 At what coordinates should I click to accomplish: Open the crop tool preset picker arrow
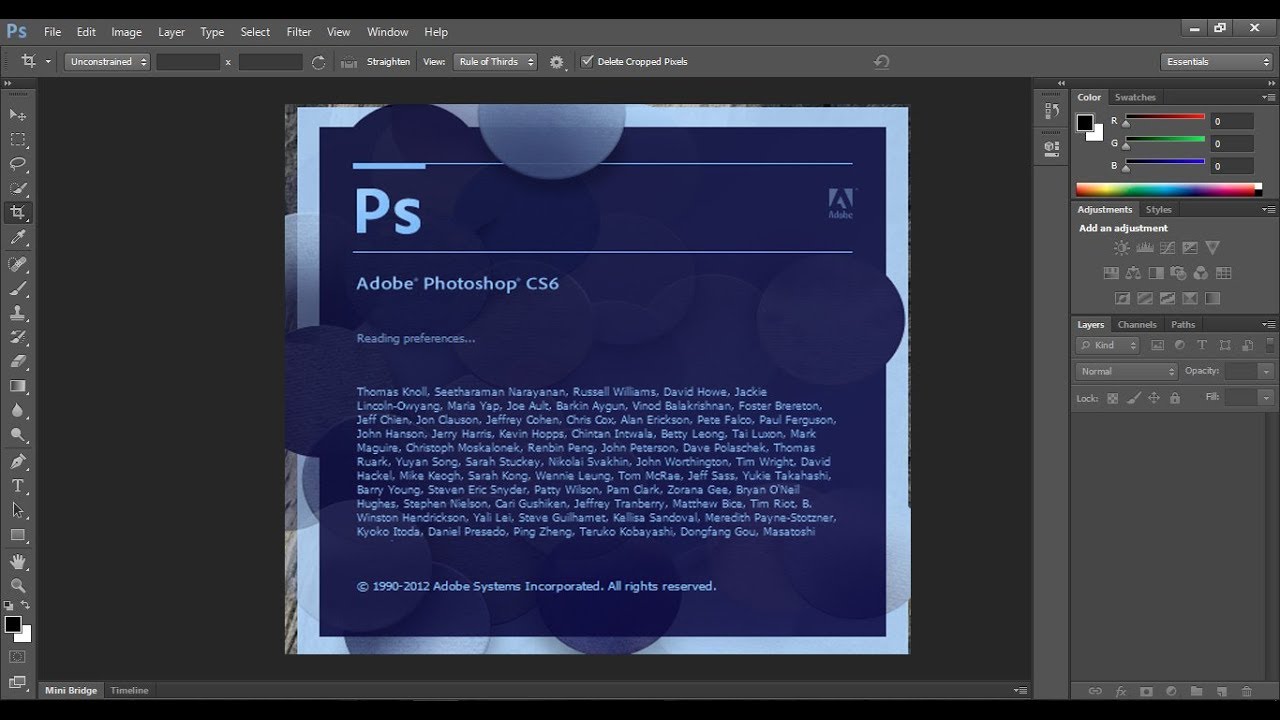pyautogui.click(x=48, y=62)
